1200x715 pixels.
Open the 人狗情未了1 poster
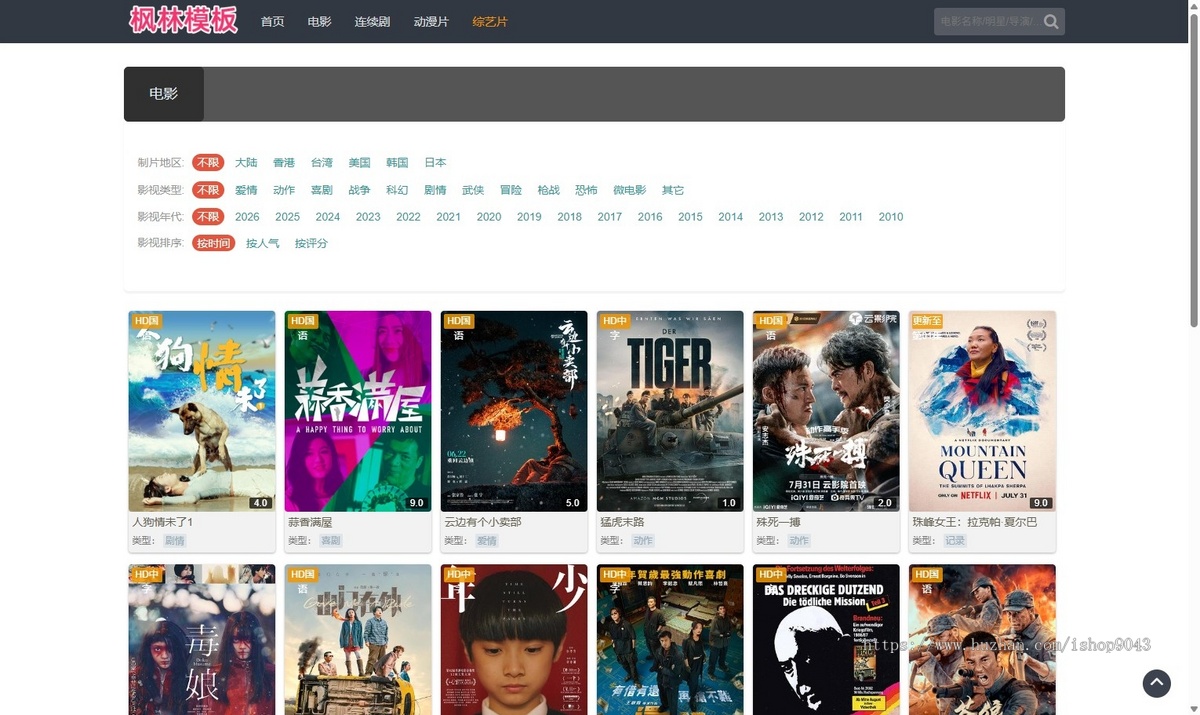coord(202,411)
